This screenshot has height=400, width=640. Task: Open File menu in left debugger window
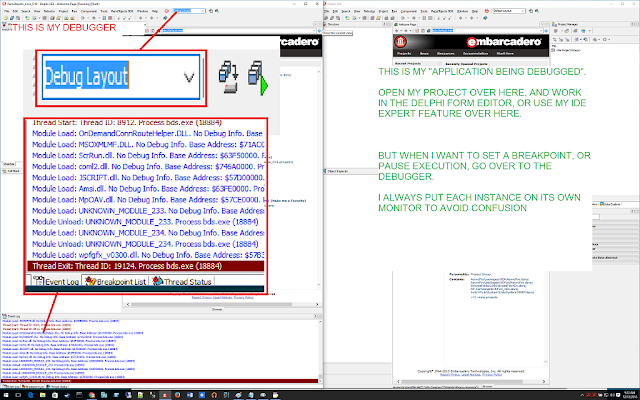click(6, 11)
